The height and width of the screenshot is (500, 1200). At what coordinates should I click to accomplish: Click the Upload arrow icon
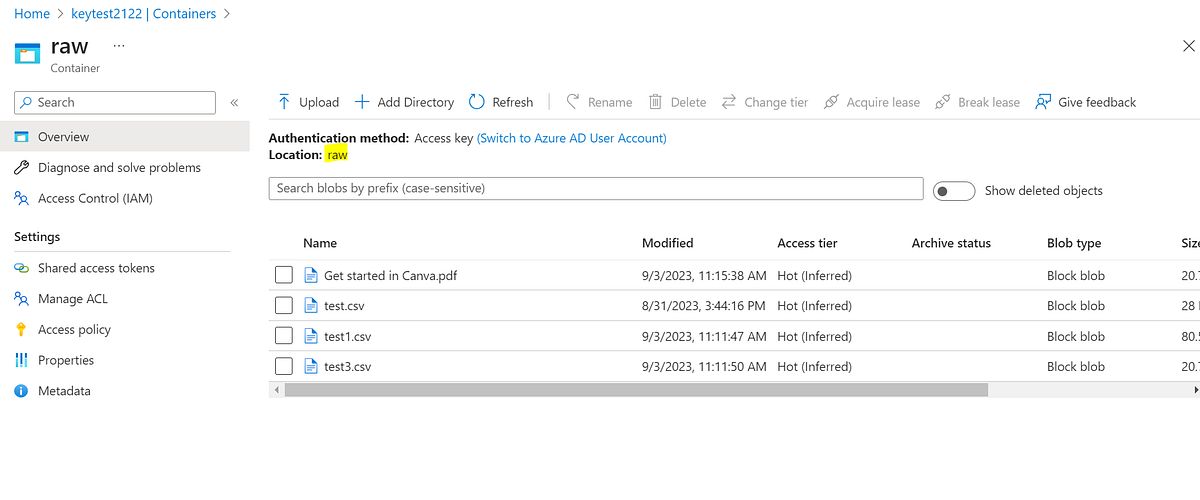point(284,102)
